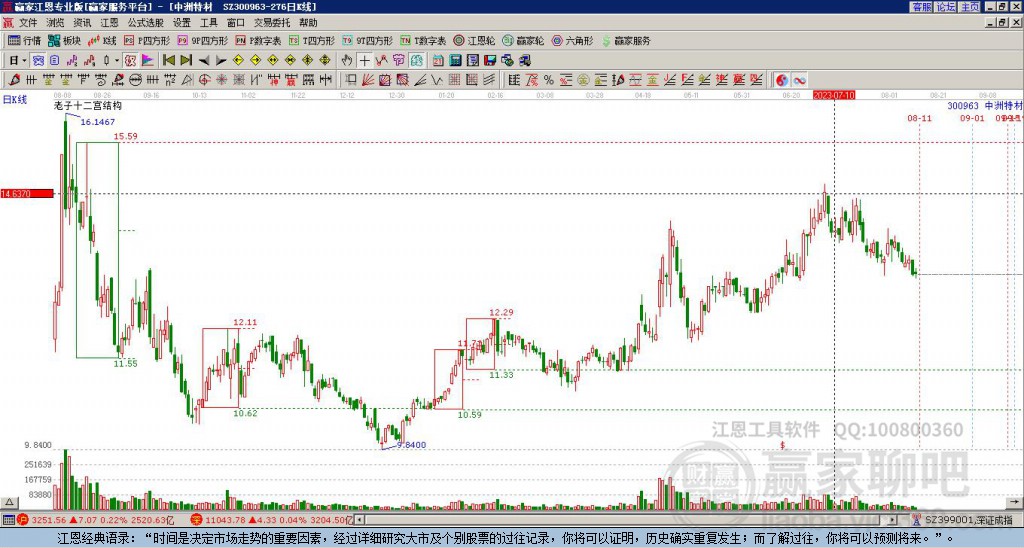Open the 板块 sector view
This screenshot has height=548, width=1024.
[64, 40]
